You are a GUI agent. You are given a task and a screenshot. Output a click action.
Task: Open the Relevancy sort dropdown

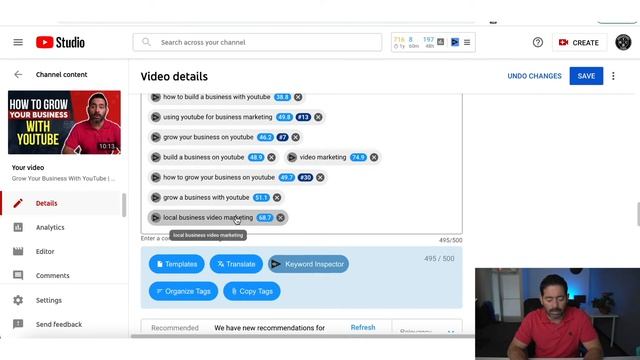pos(427,331)
